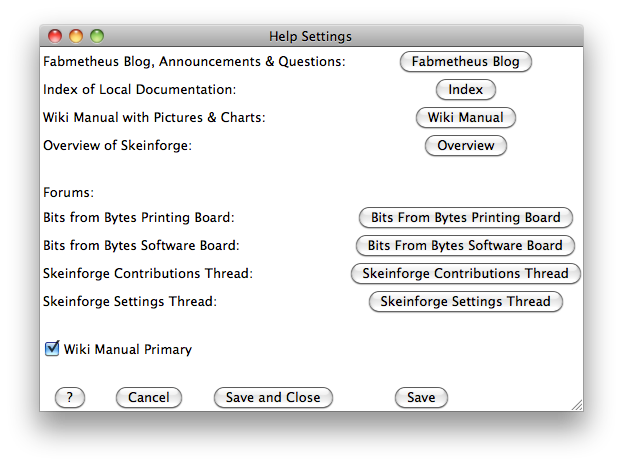The image size is (623, 466).
Task: Click 'Wiki Manual with Pictures & Charts:' label
Action: (x=154, y=118)
